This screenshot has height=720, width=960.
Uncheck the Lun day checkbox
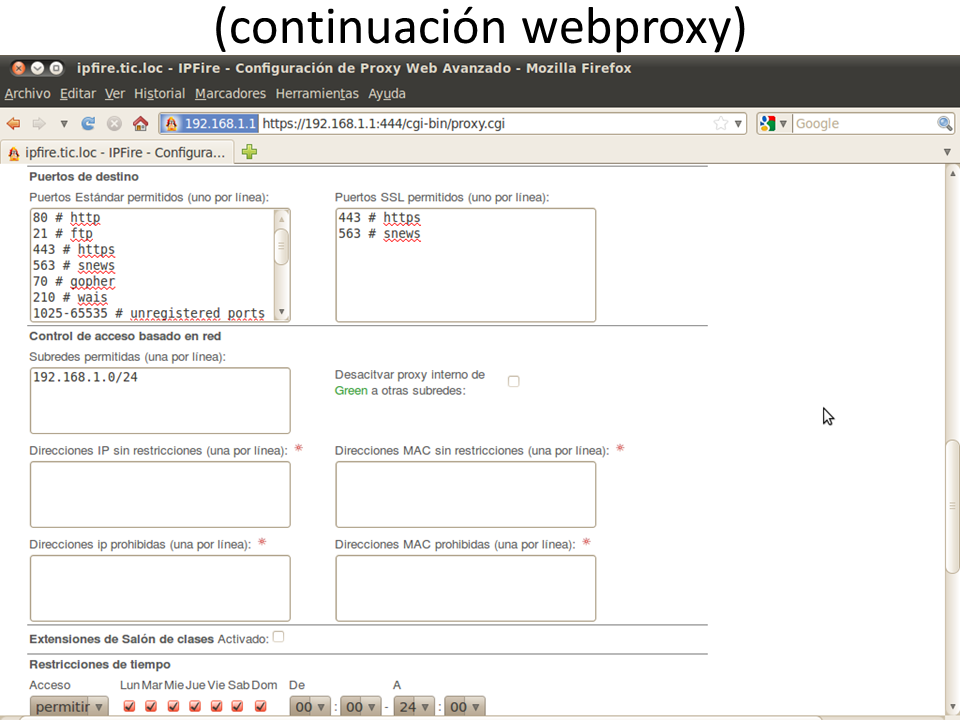point(129,706)
